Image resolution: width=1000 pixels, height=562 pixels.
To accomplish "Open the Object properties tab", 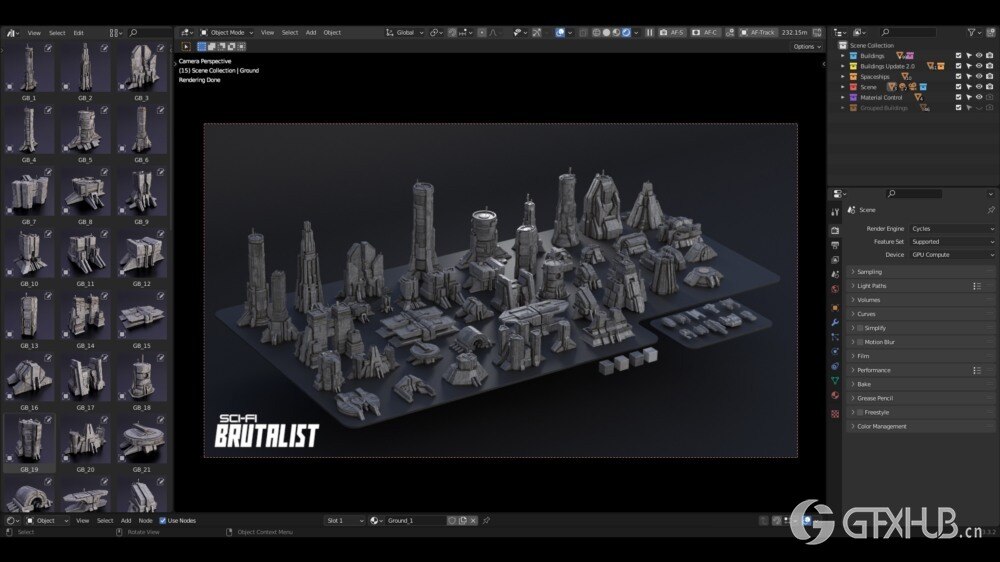I will [835, 307].
